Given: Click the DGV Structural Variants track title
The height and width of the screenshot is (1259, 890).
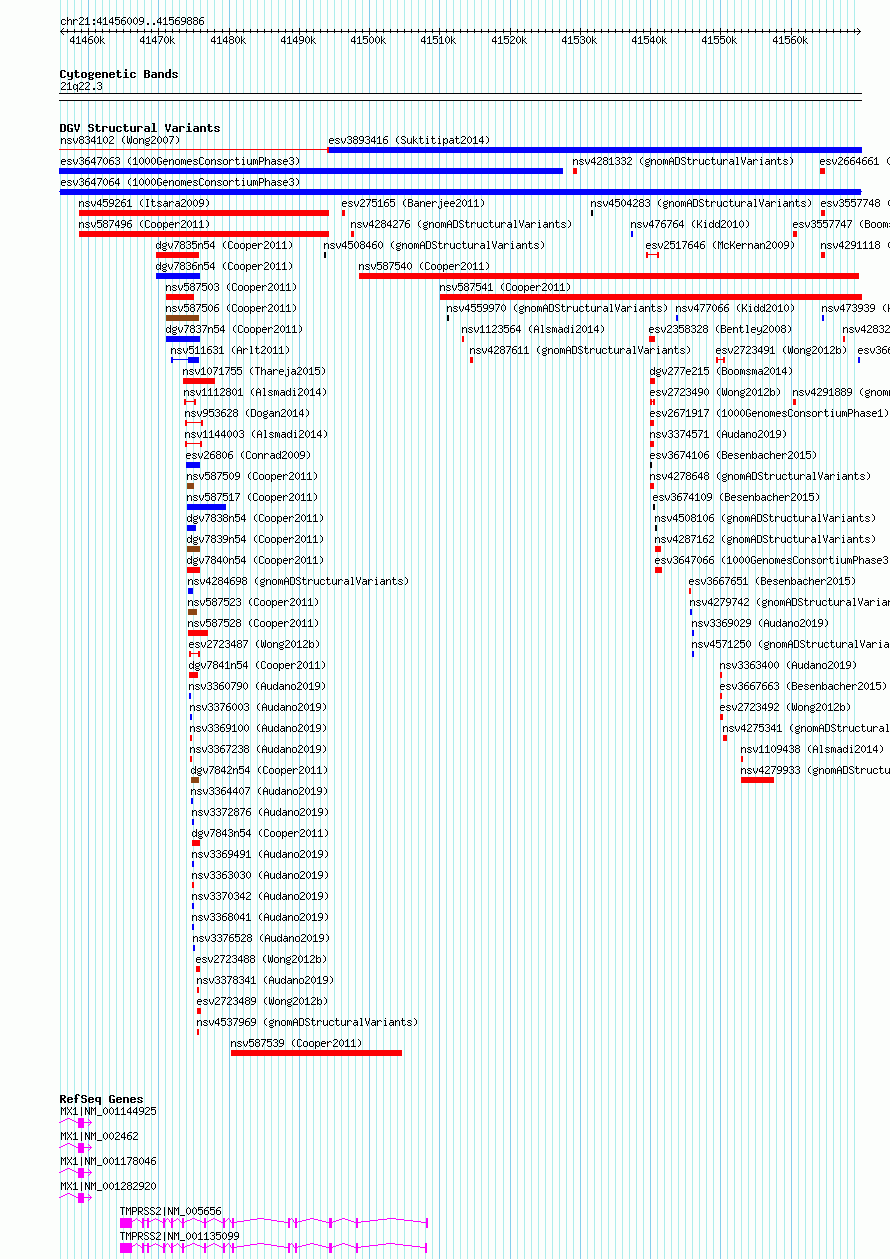Looking at the screenshot, I should click(x=140, y=128).
